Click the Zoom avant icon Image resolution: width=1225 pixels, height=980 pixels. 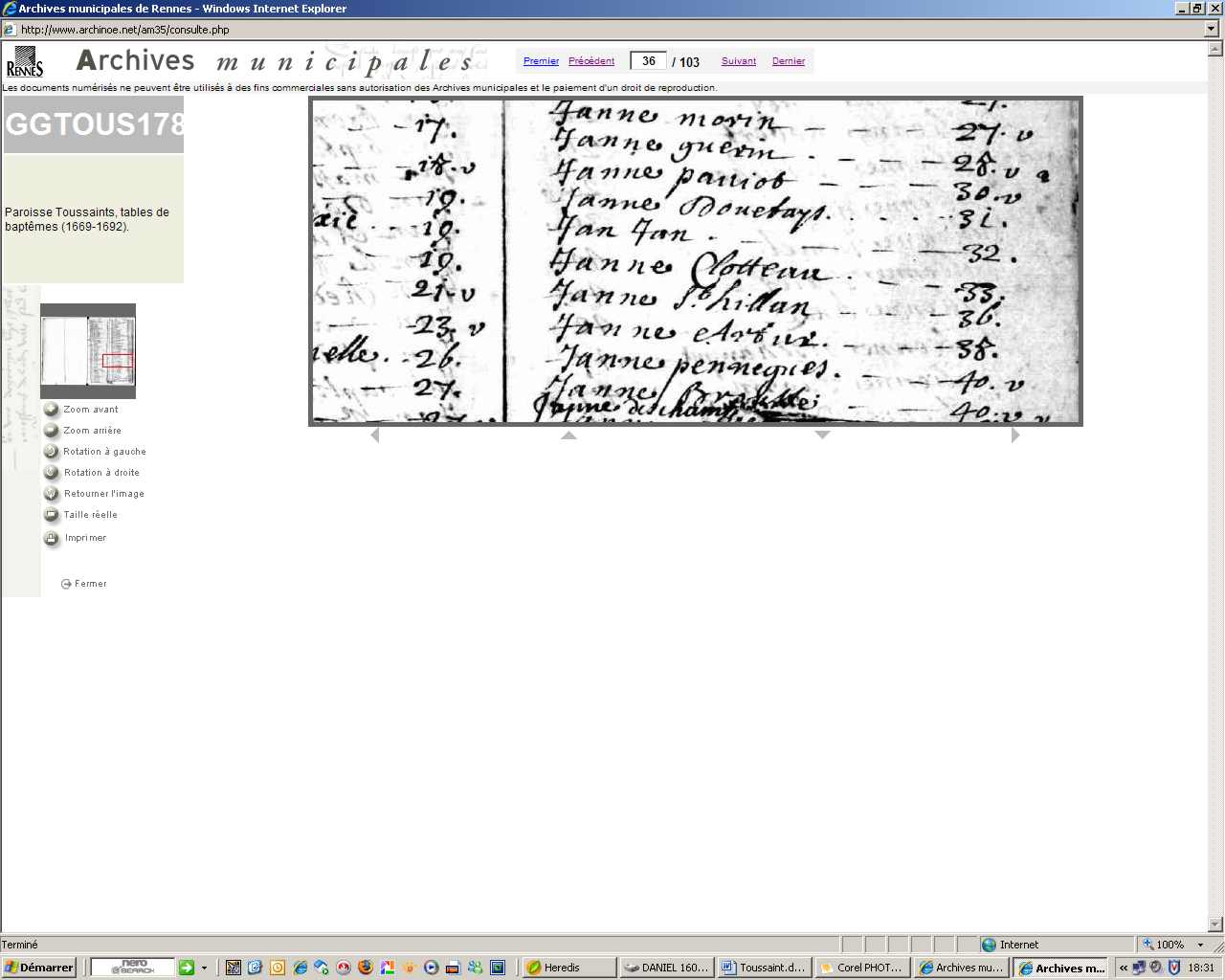pos(52,410)
